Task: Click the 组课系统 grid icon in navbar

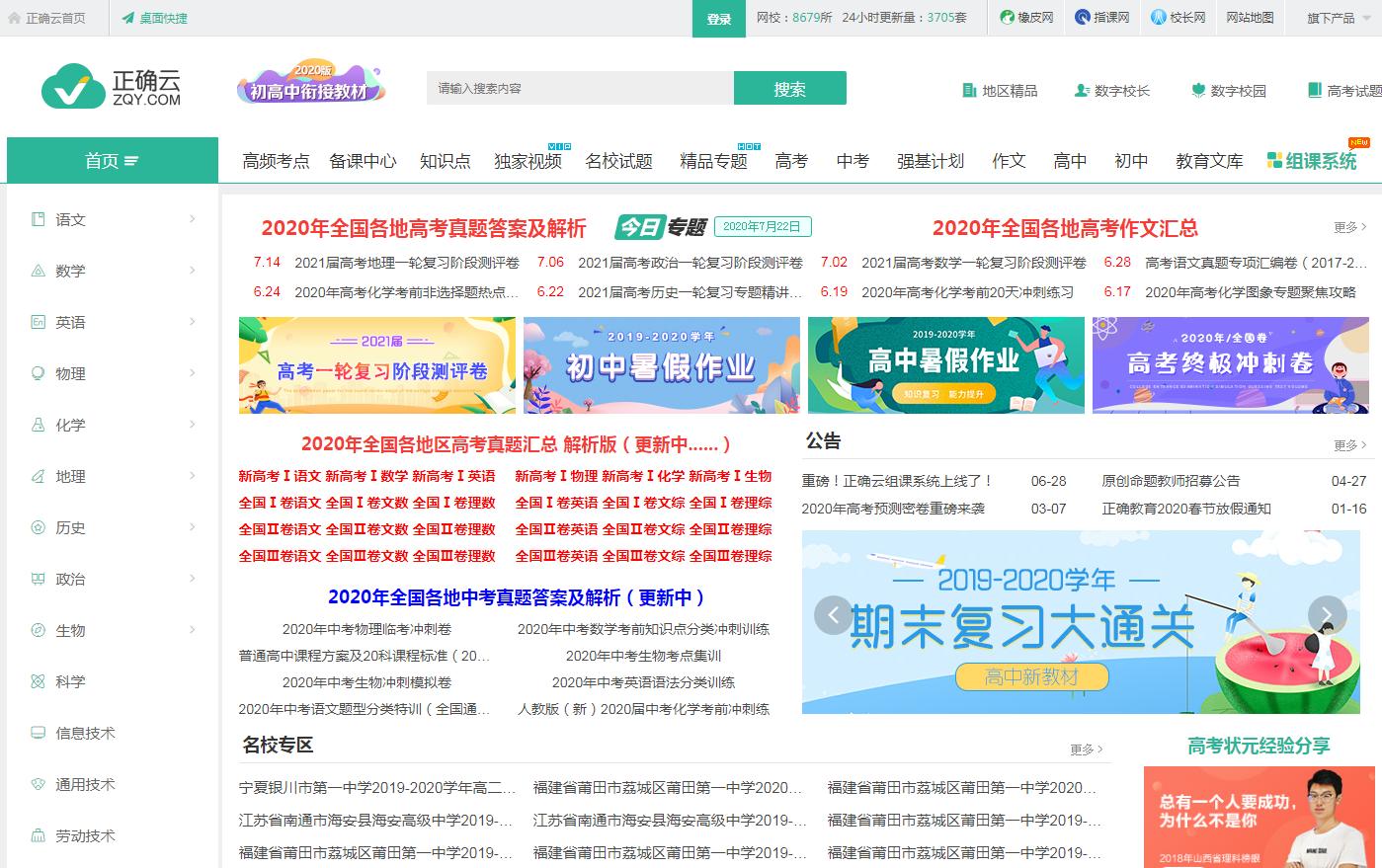Action: [x=1274, y=160]
